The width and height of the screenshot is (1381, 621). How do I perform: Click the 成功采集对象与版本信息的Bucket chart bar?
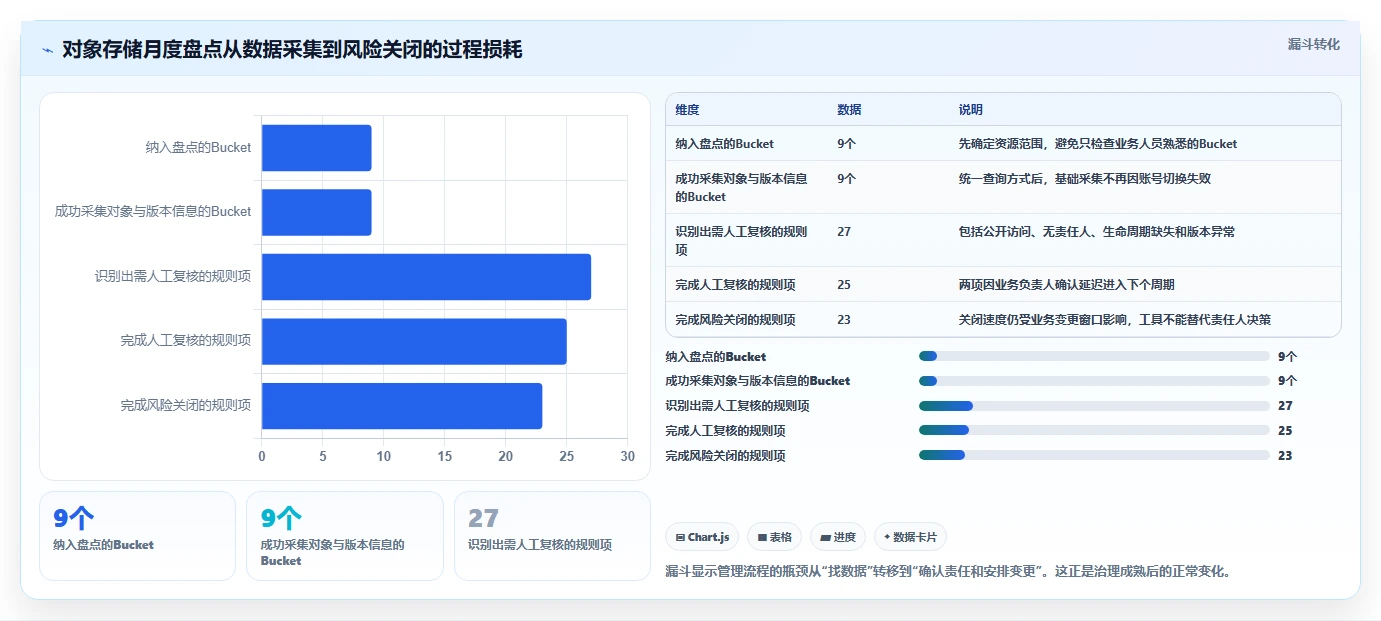(x=316, y=212)
